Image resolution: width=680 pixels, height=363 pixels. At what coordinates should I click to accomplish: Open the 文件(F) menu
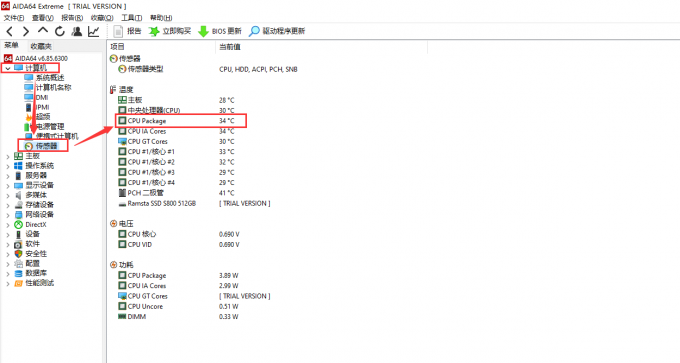pyautogui.click(x=14, y=18)
